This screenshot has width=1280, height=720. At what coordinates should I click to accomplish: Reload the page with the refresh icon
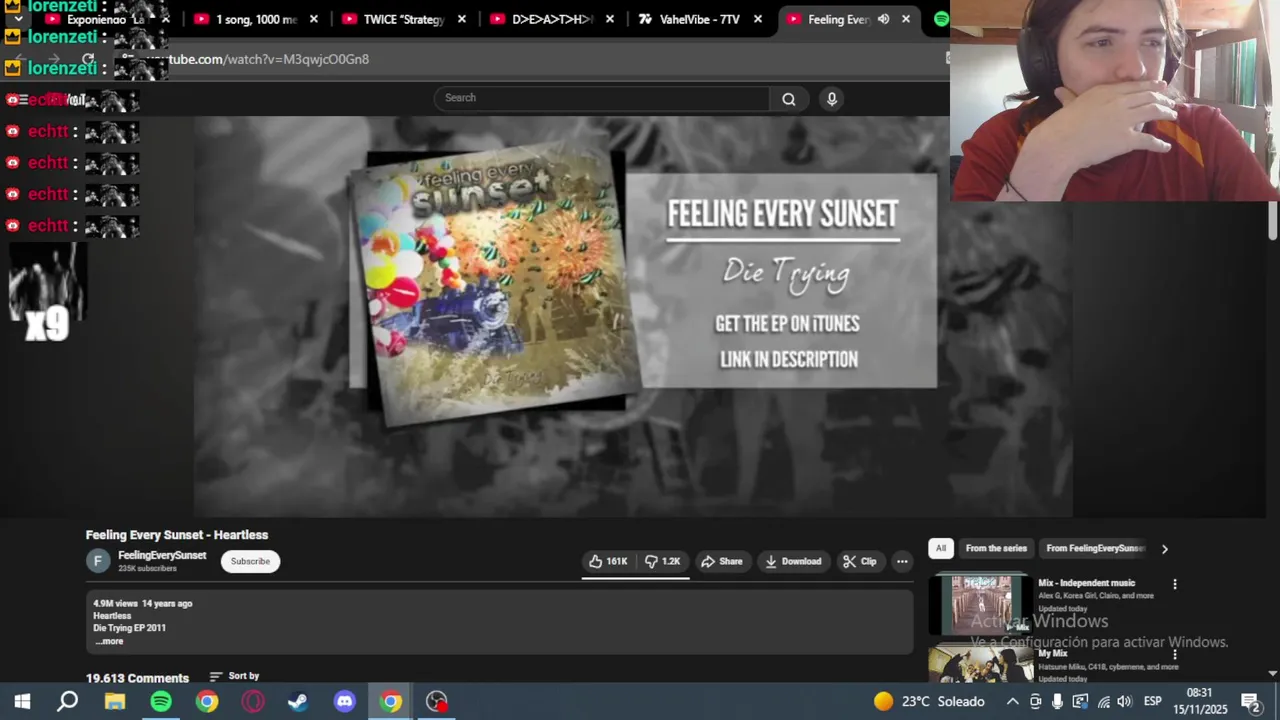point(88,59)
